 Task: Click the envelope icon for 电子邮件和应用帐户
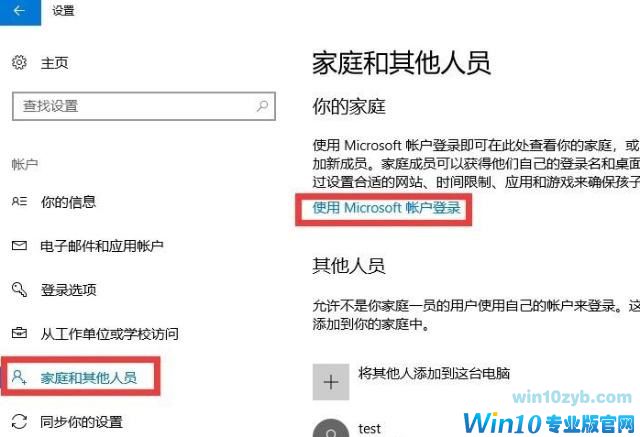19,246
